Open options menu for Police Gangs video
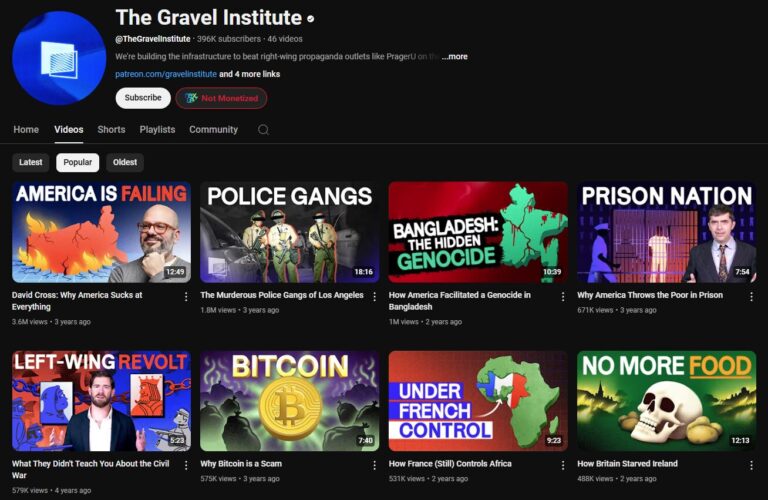 tap(375, 297)
